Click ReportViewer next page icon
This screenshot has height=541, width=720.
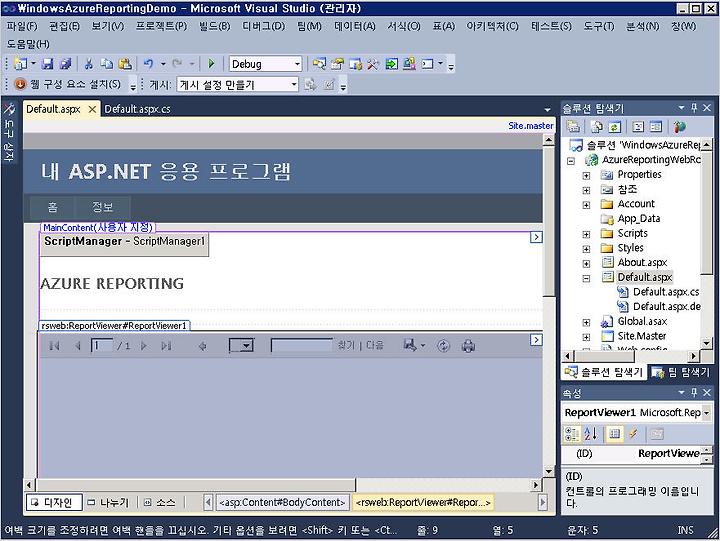pos(144,346)
